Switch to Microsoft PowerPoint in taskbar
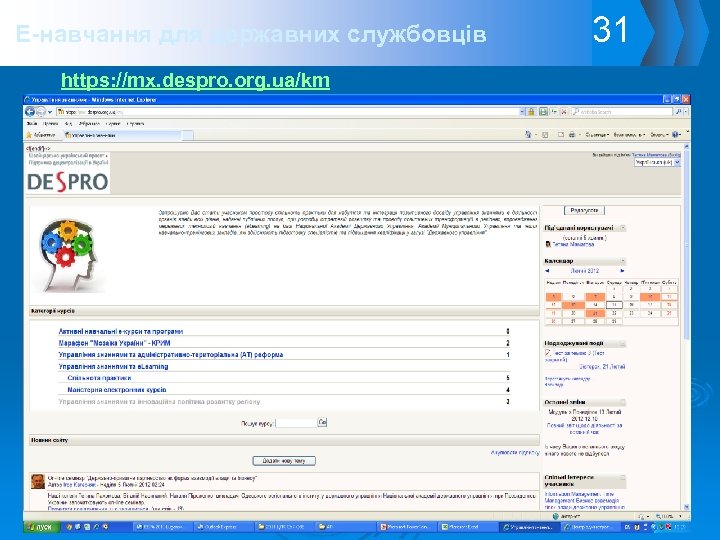 (406, 527)
